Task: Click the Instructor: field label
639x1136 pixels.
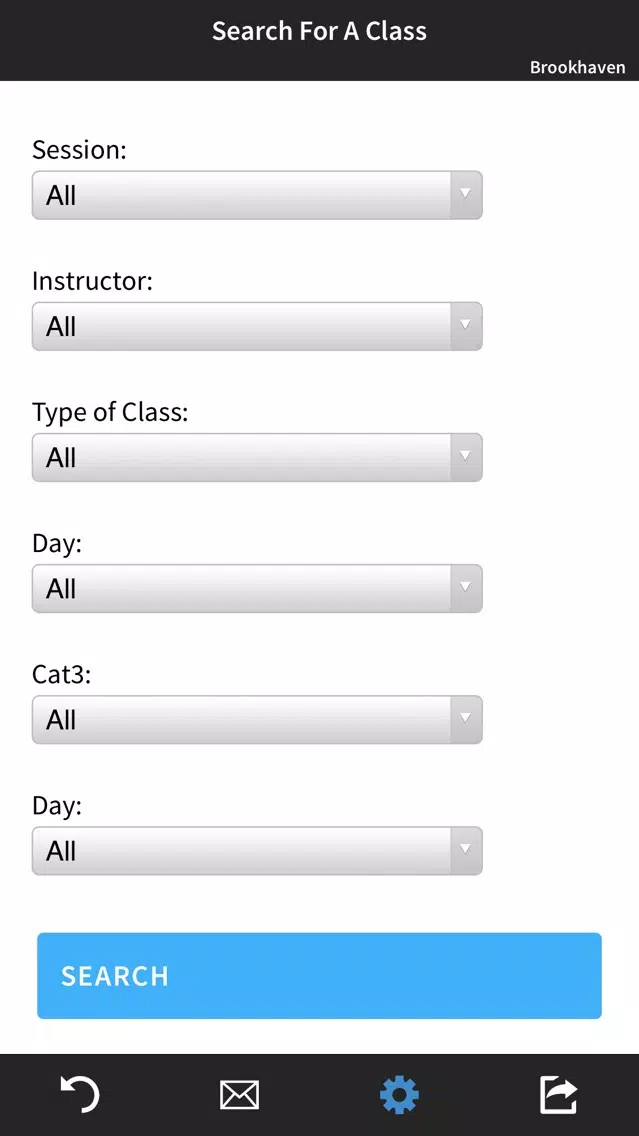Action: (93, 281)
